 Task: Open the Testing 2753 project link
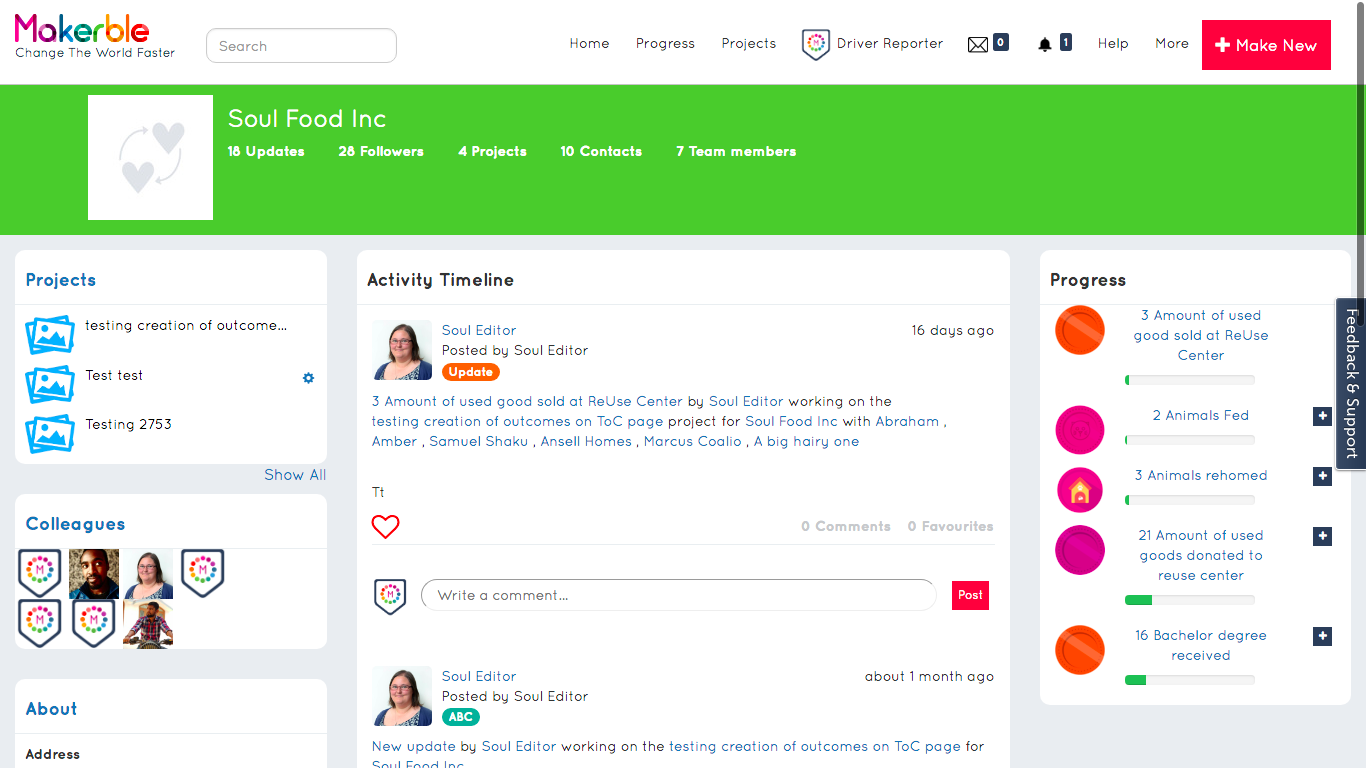point(128,424)
